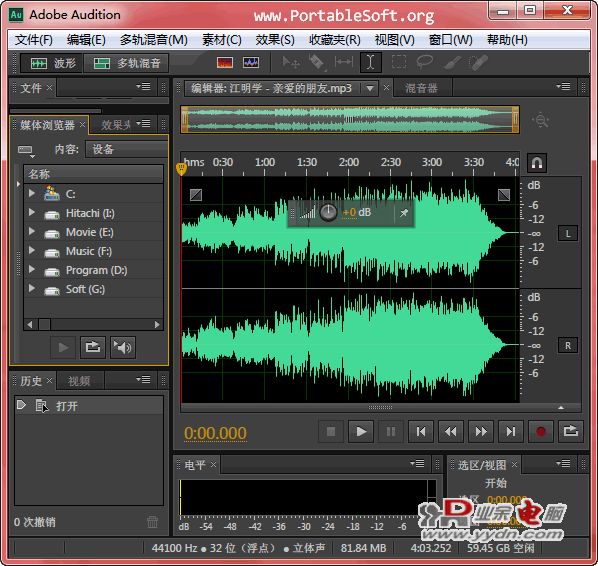Show the spectral pitch display
Screen dimensions: 598x566
tap(251, 63)
